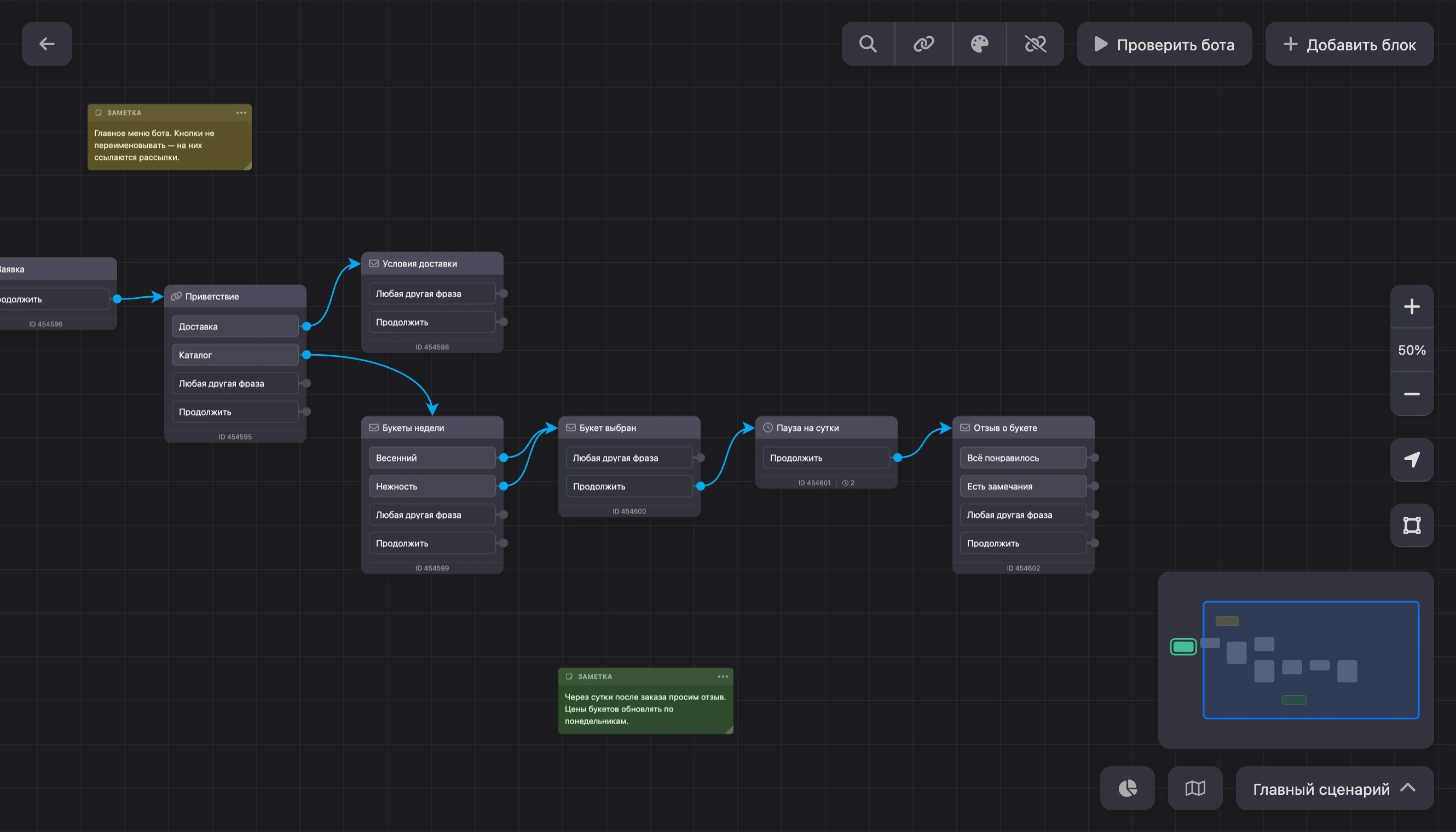Click the unlink broken-chain icon
The image size is (1456, 832).
pyautogui.click(x=1035, y=44)
